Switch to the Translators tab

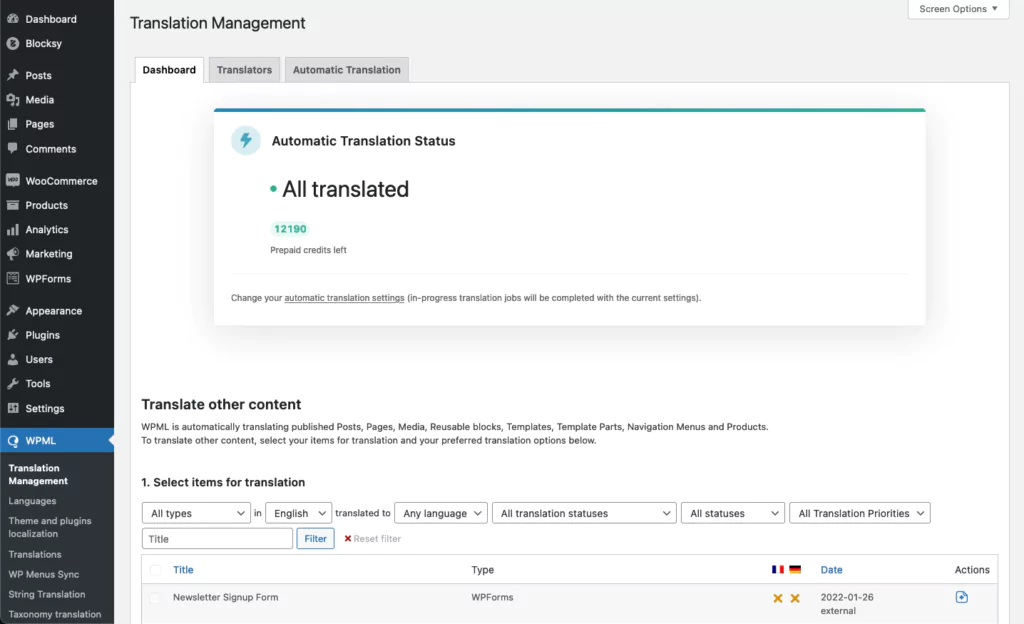[244, 70]
